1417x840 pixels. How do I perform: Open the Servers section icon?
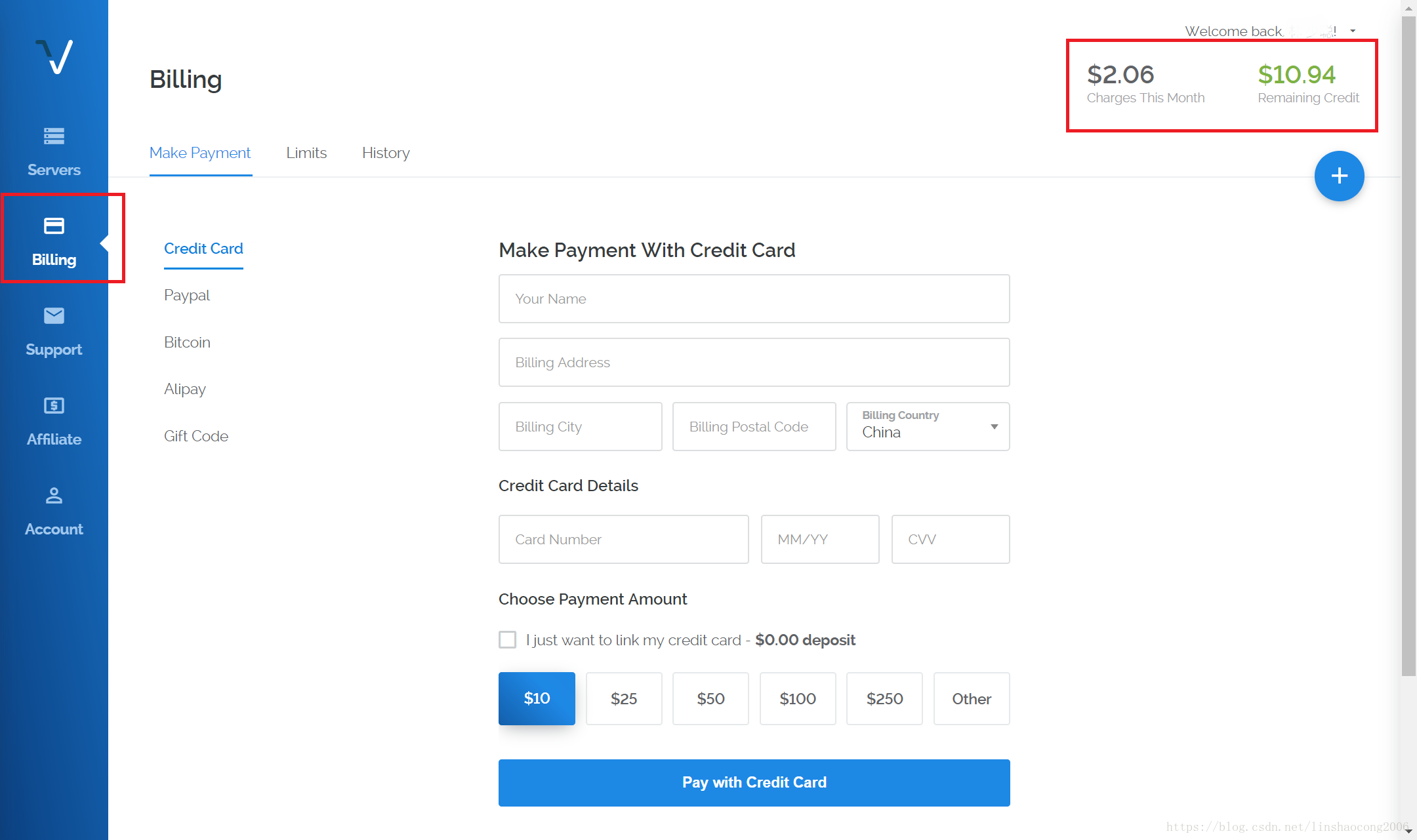point(54,136)
